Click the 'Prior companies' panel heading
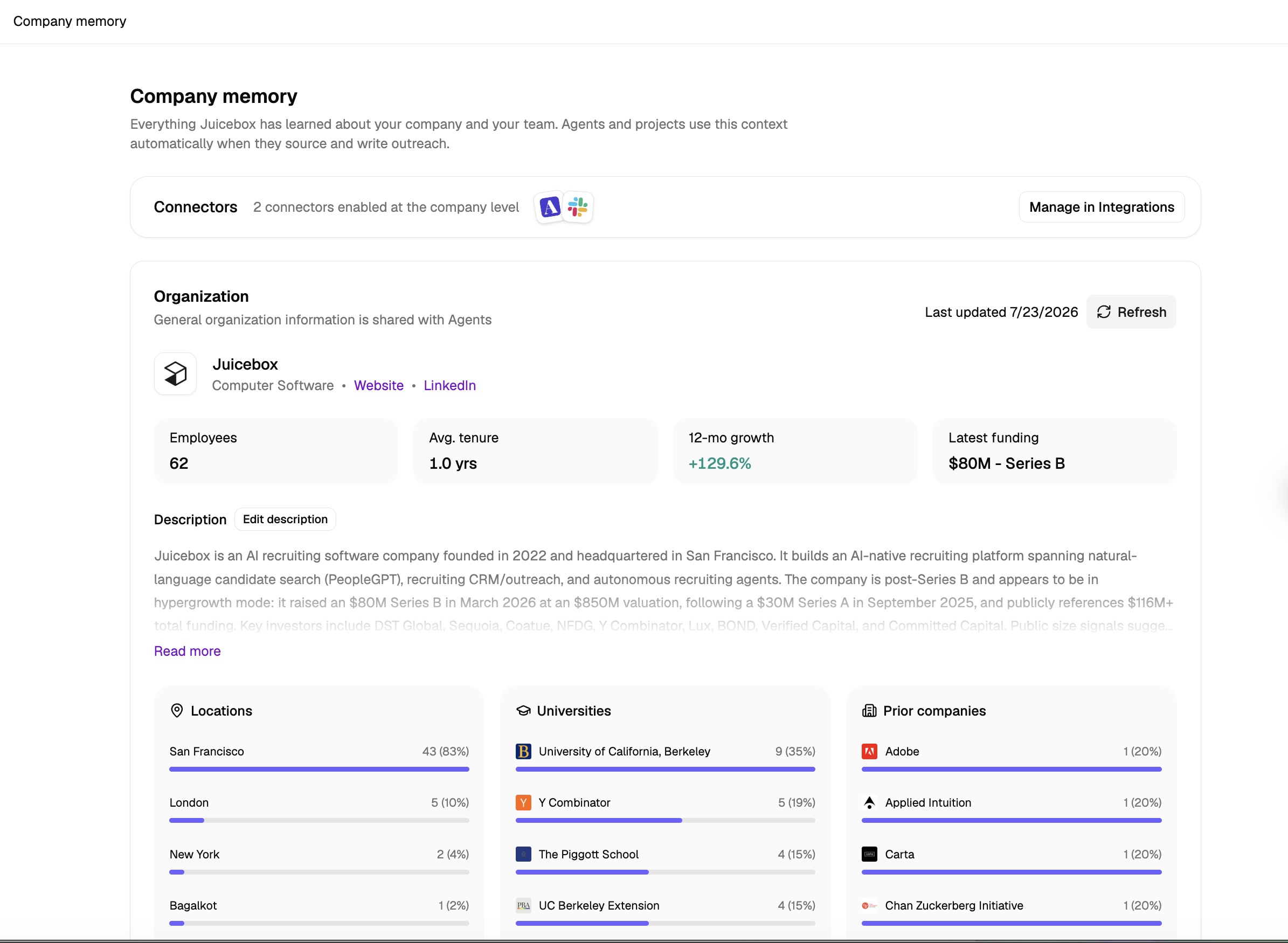Viewport: 1288px width, 943px height. pos(934,711)
